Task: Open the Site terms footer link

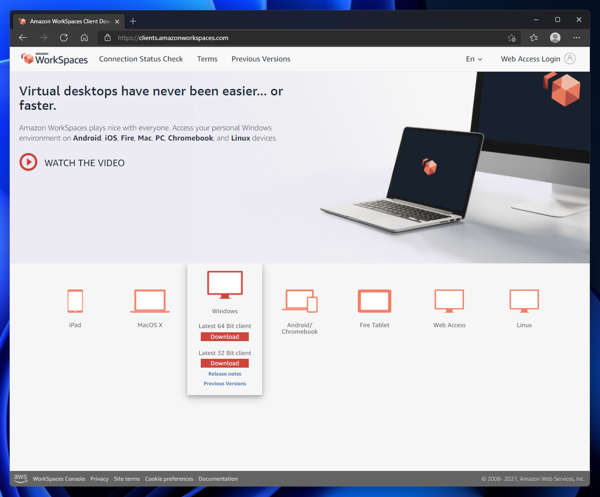Action: 127,479
